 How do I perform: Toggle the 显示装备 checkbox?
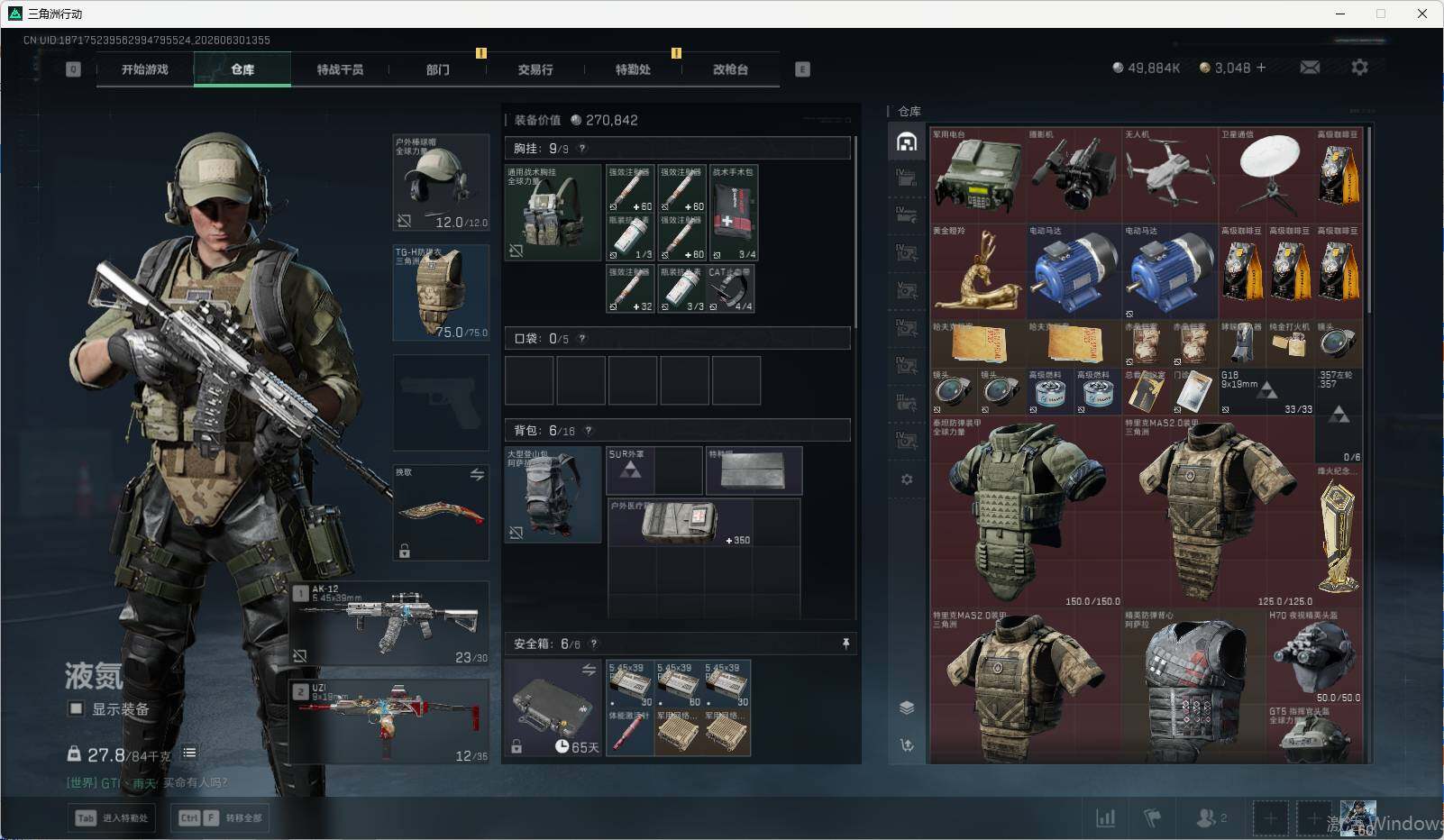pos(76,708)
